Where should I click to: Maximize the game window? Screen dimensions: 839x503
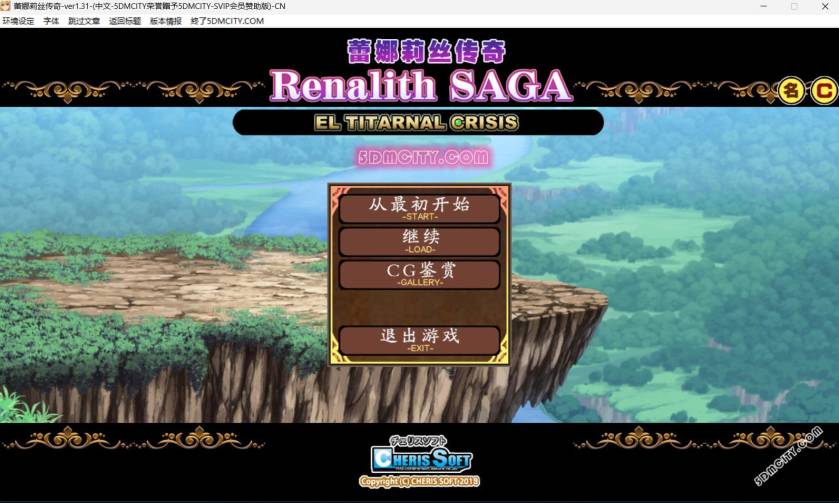point(794,6)
